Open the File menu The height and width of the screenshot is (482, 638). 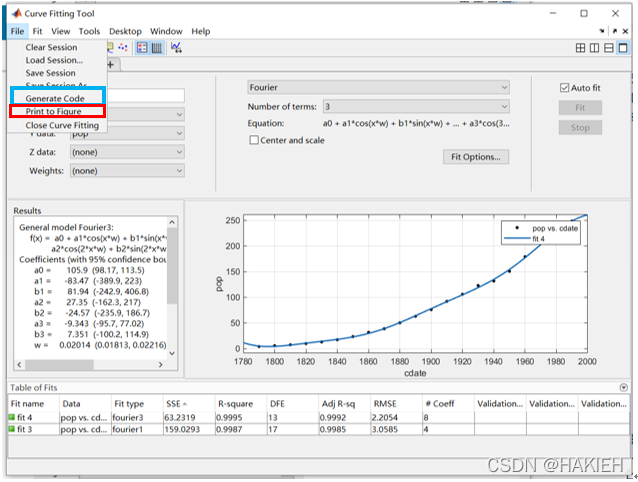17,31
